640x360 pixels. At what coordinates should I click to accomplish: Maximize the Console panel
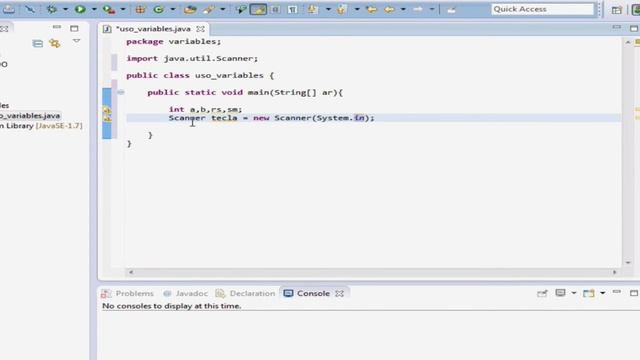pyautogui.click(x=633, y=293)
